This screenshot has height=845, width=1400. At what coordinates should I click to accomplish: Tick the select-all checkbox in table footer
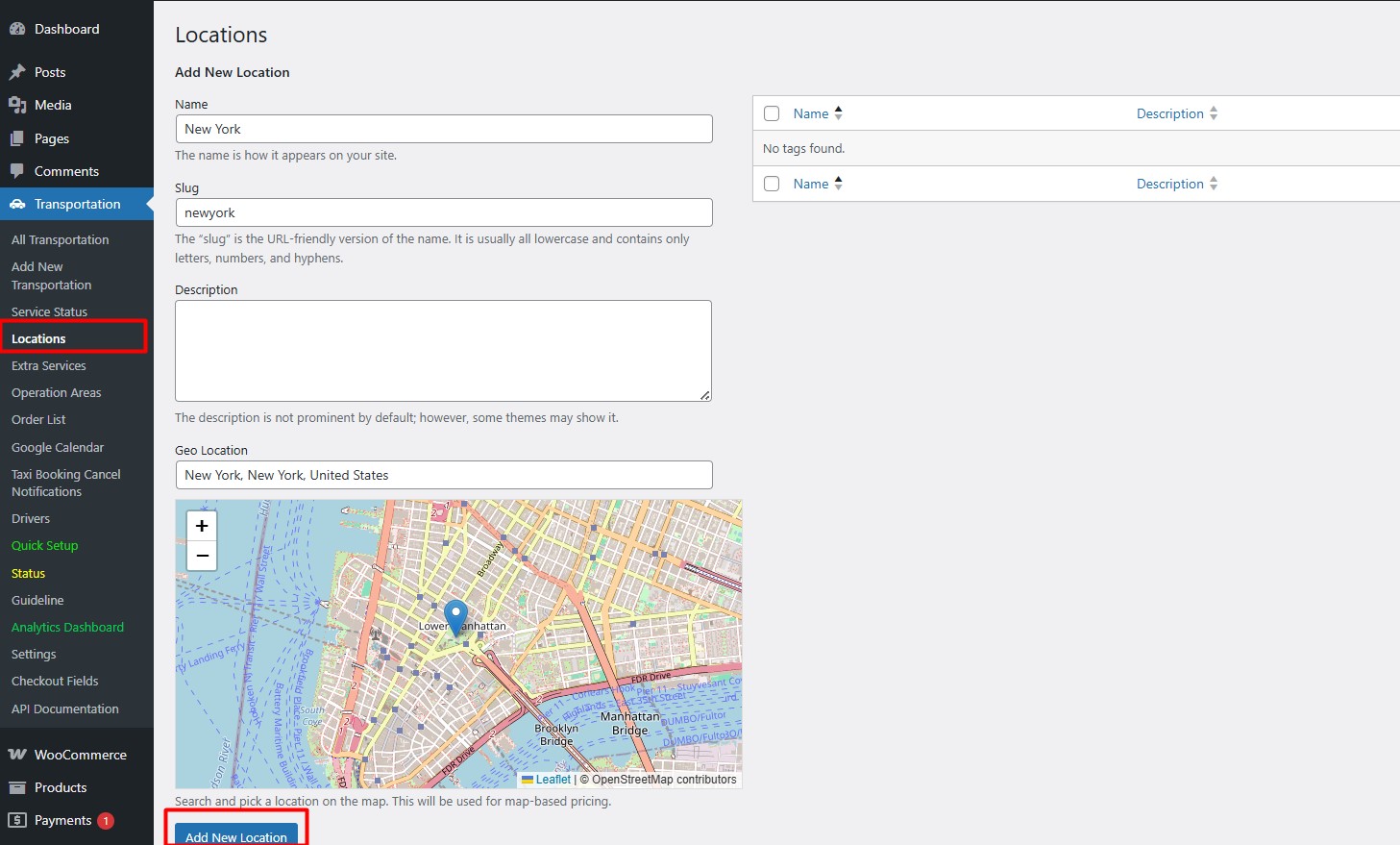pos(772,184)
